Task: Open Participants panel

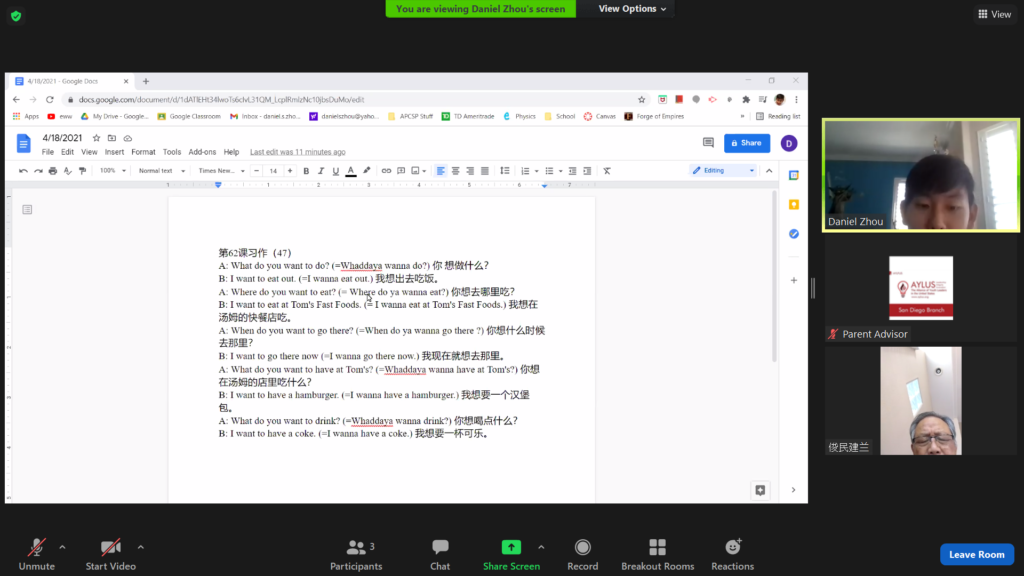Action: tap(356, 554)
